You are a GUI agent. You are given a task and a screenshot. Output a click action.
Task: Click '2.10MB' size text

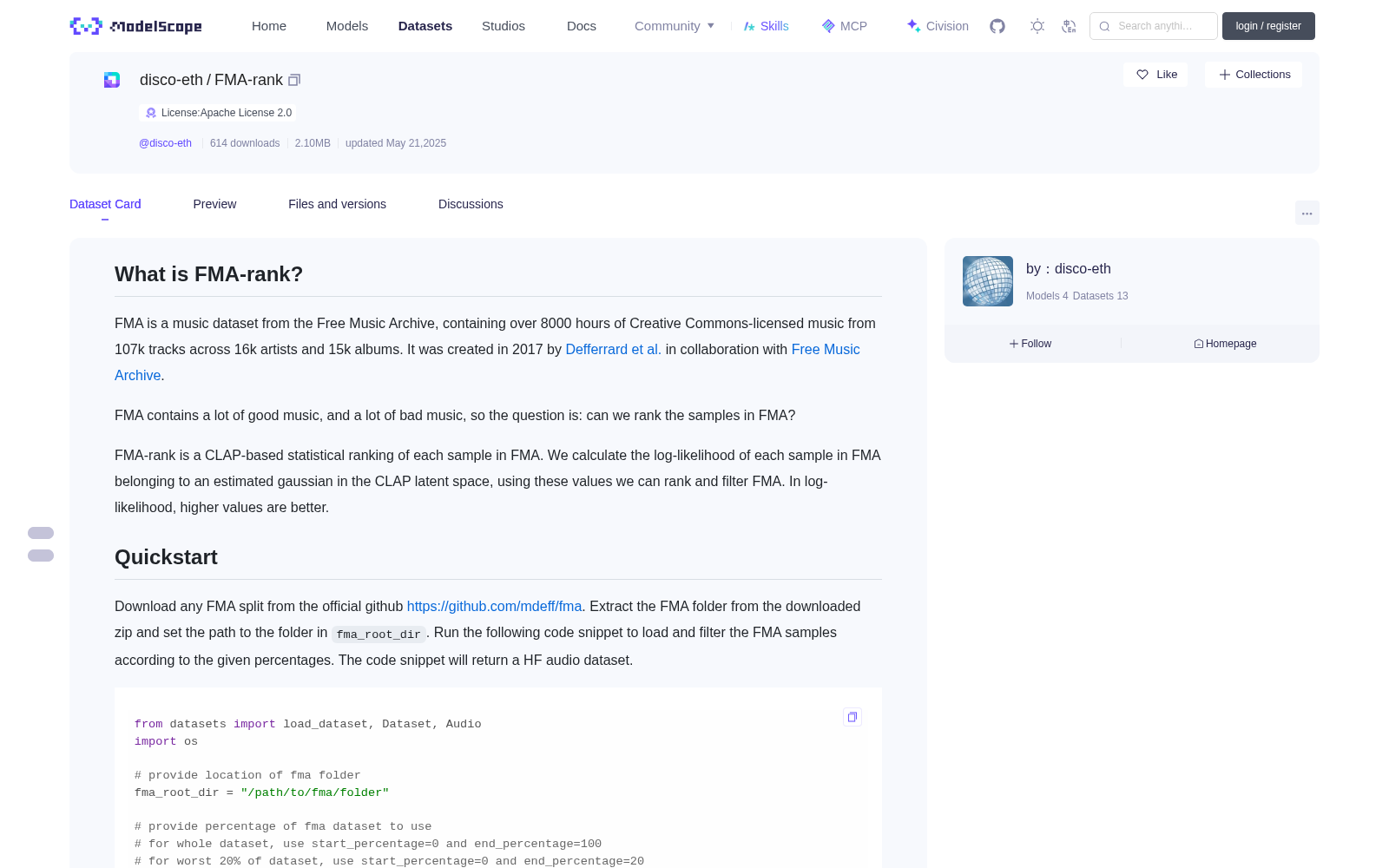313,143
